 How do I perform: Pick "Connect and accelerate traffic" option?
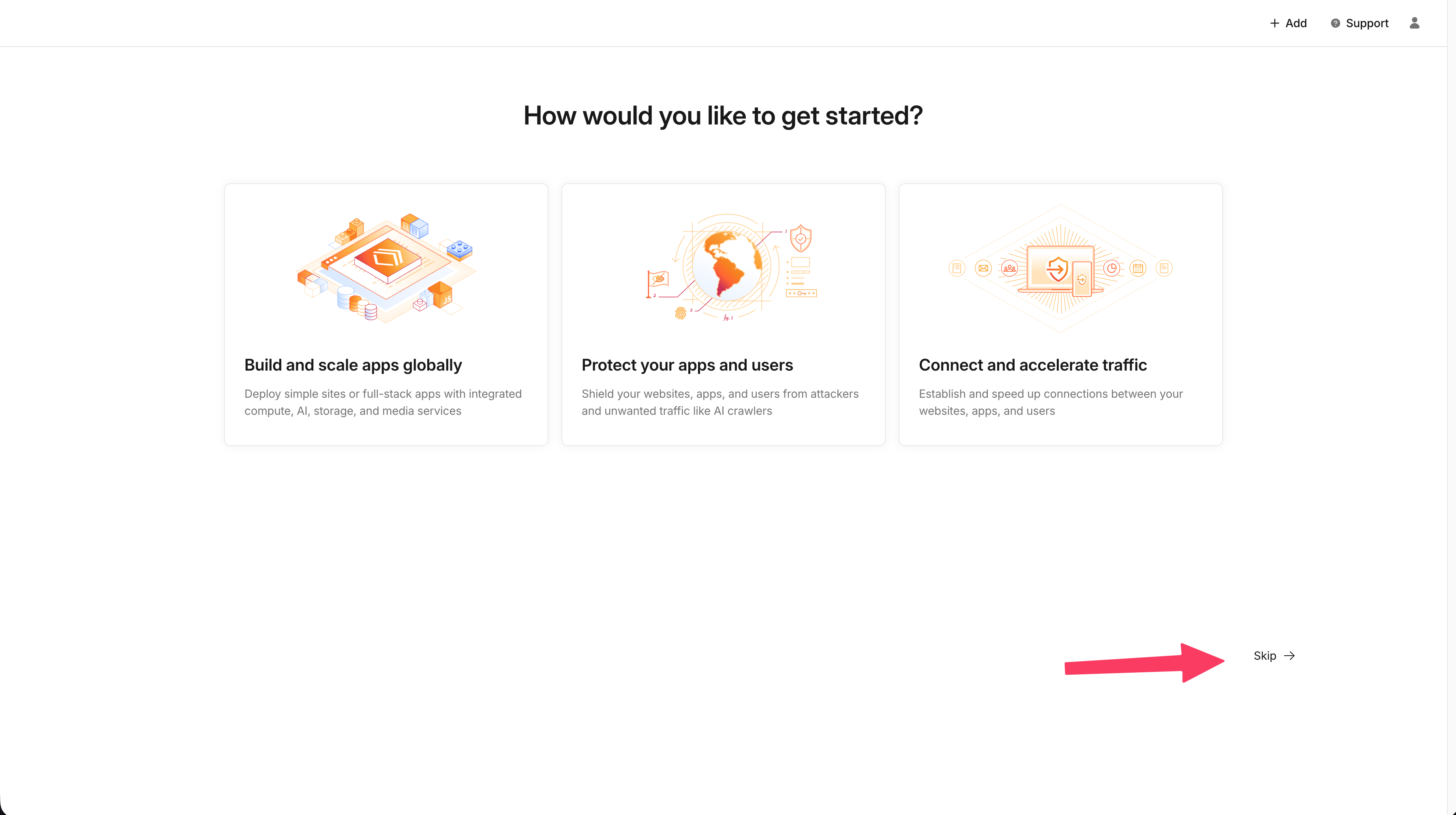[x=1032, y=365]
